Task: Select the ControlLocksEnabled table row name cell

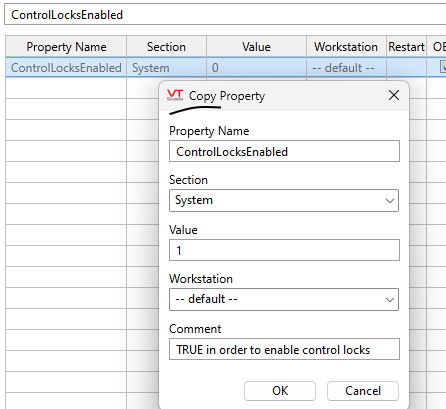Action: pyautogui.click(x=66, y=68)
